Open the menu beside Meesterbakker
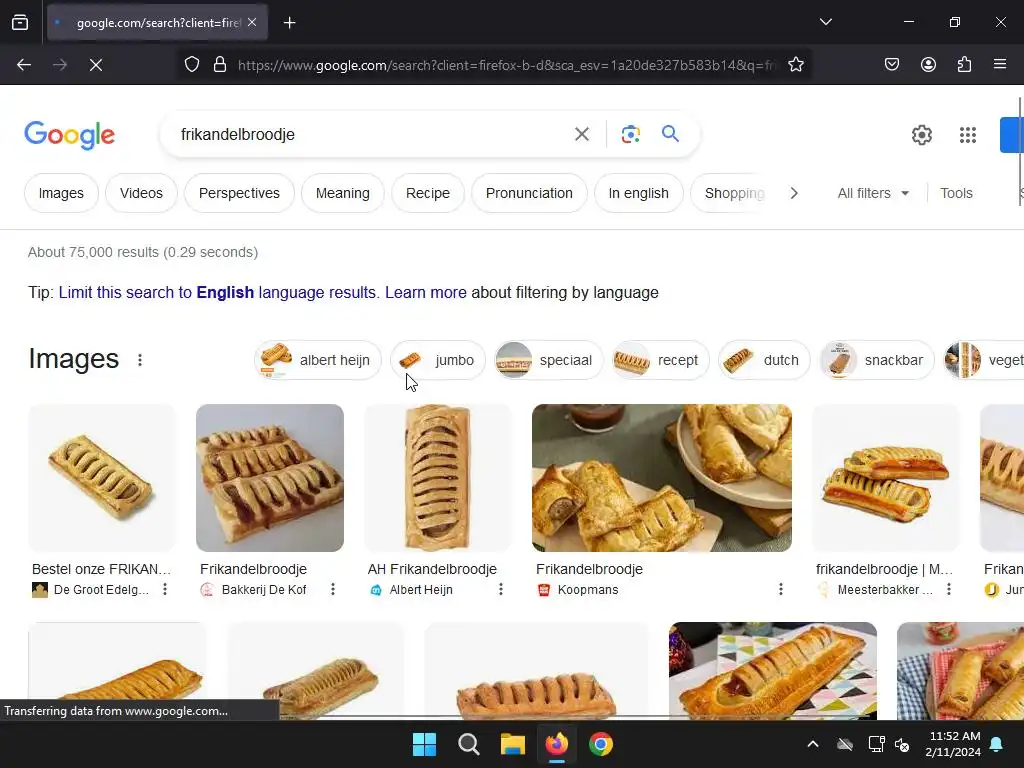The height and width of the screenshot is (768, 1024). (949, 590)
